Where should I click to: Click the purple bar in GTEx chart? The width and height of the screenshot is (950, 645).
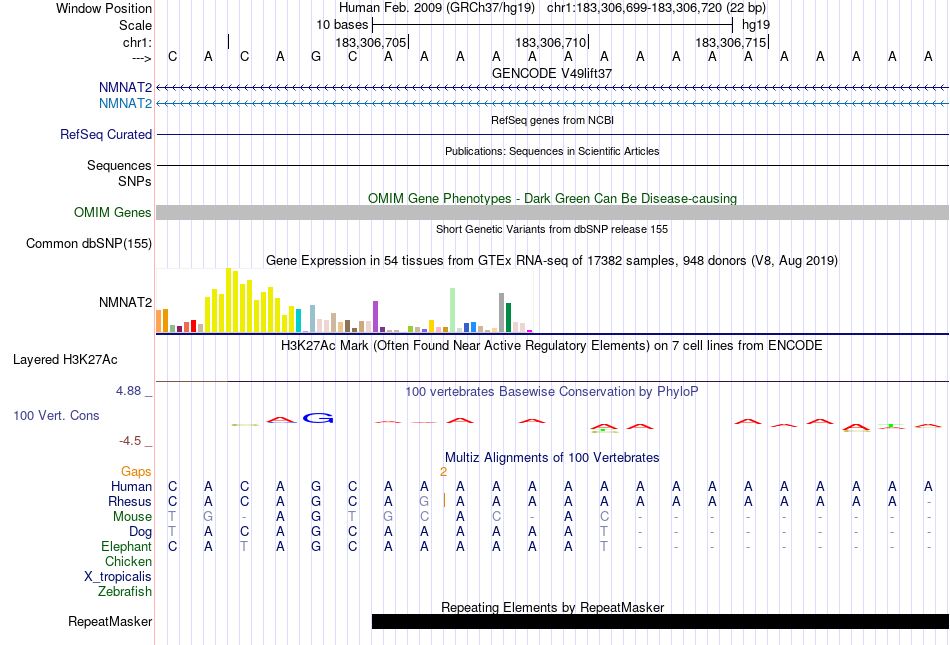tap(376, 317)
